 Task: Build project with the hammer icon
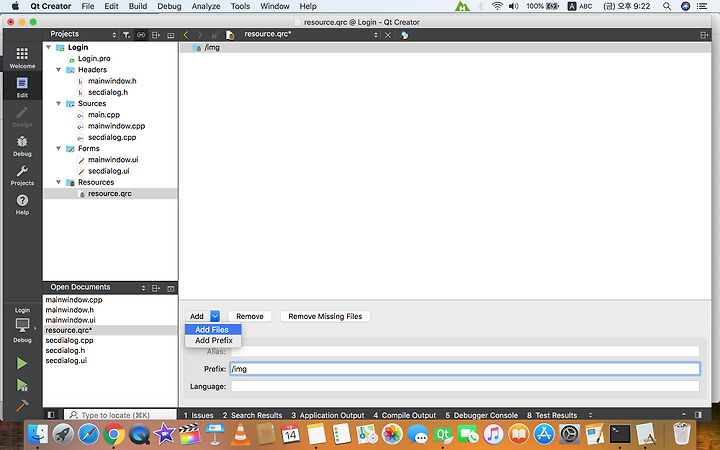pyautogui.click(x=22, y=405)
